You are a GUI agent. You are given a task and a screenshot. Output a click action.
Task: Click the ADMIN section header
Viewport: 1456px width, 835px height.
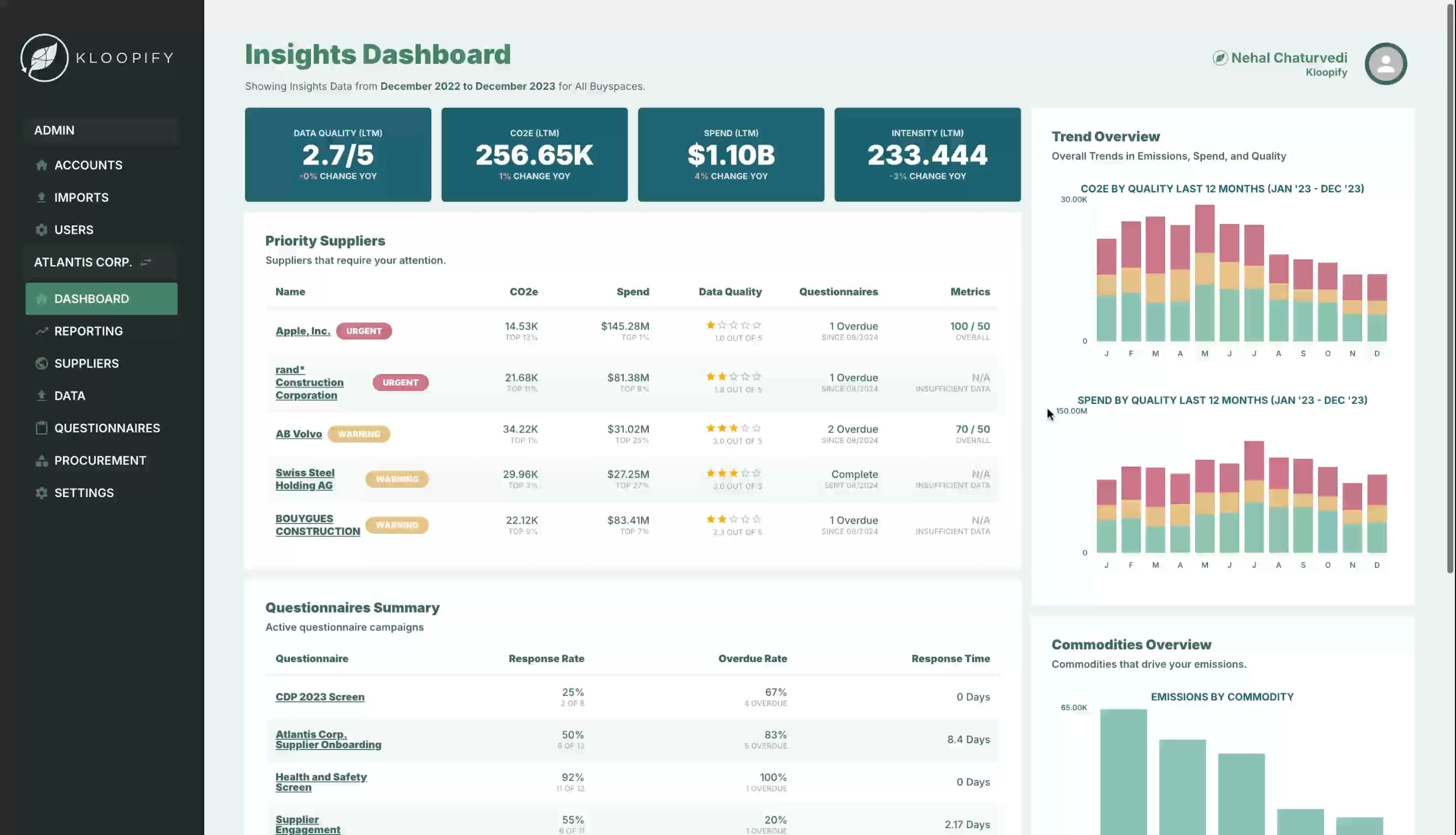[x=102, y=130]
